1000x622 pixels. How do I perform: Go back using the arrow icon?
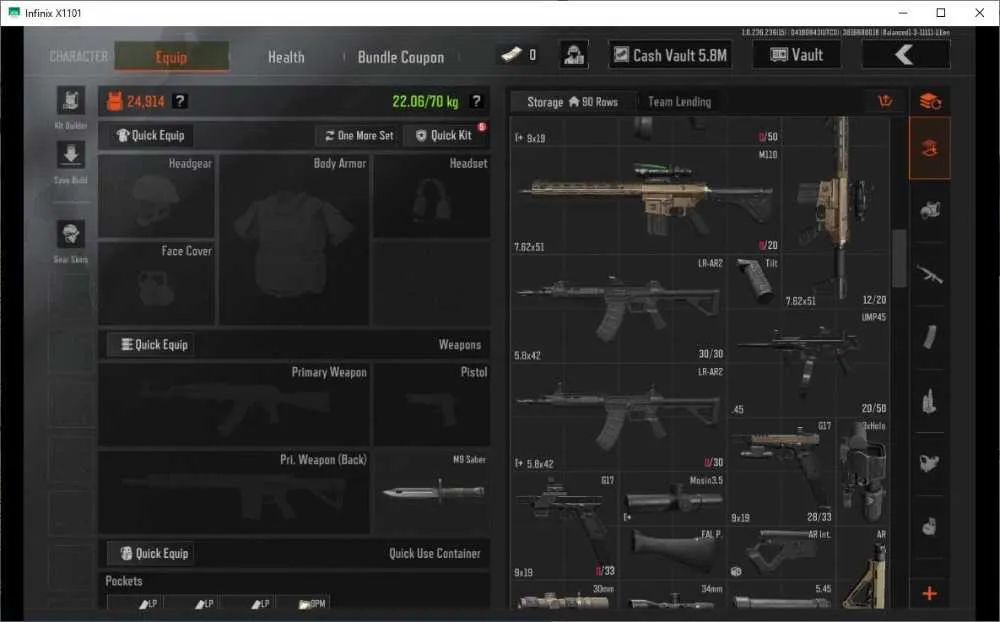click(x=906, y=55)
